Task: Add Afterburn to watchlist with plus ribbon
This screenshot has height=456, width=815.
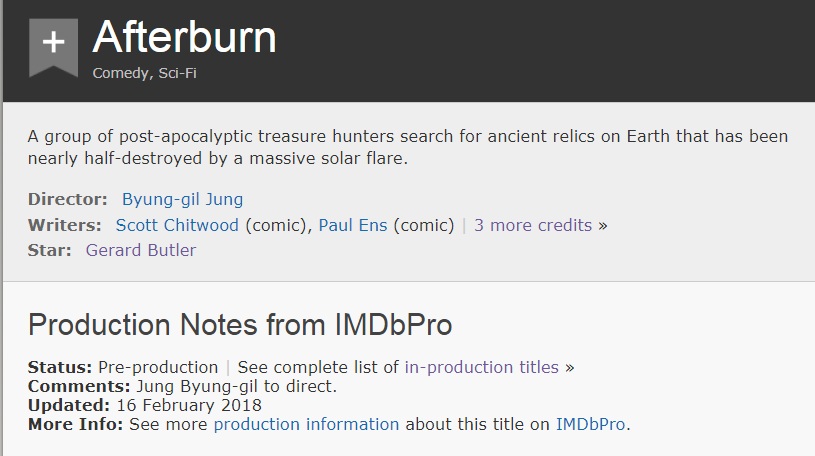Action: [53, 43]
